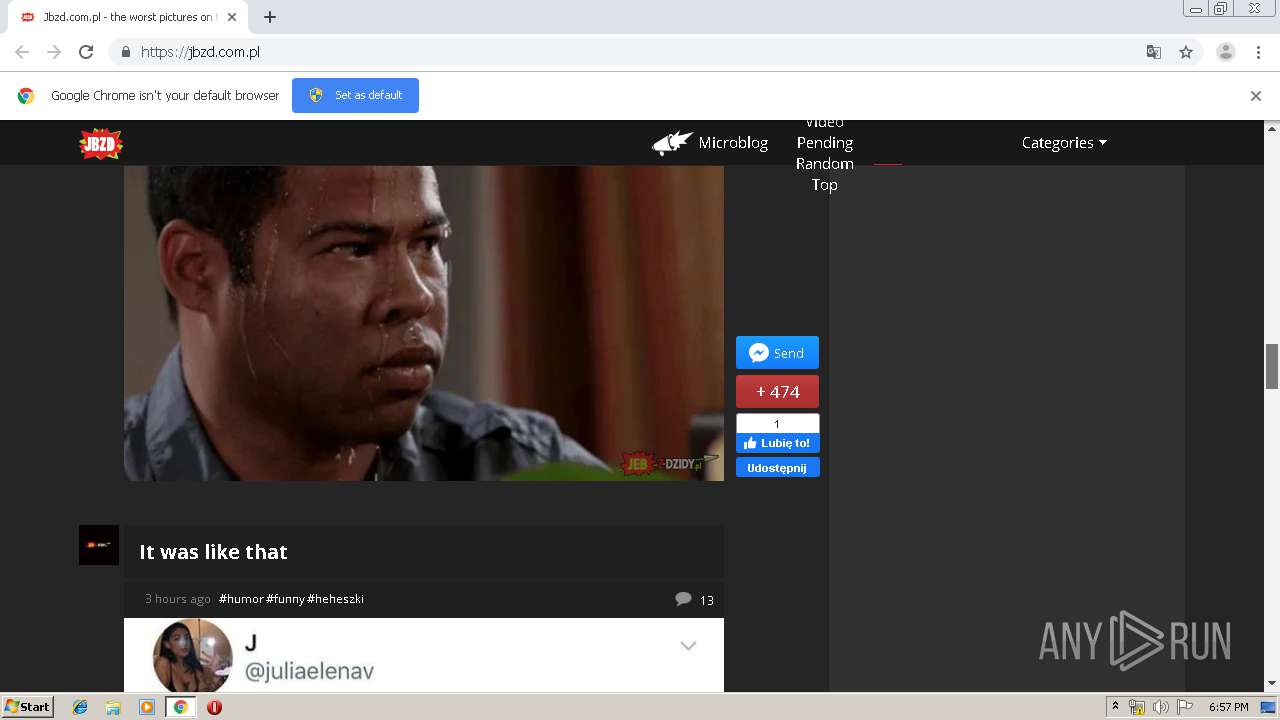Switch to the Chrome taskbar button

(x=180, y=707)
